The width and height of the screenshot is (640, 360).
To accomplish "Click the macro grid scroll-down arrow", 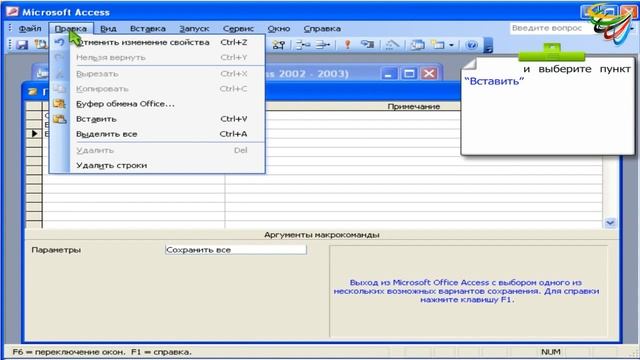I will click(x=610, y=223).
